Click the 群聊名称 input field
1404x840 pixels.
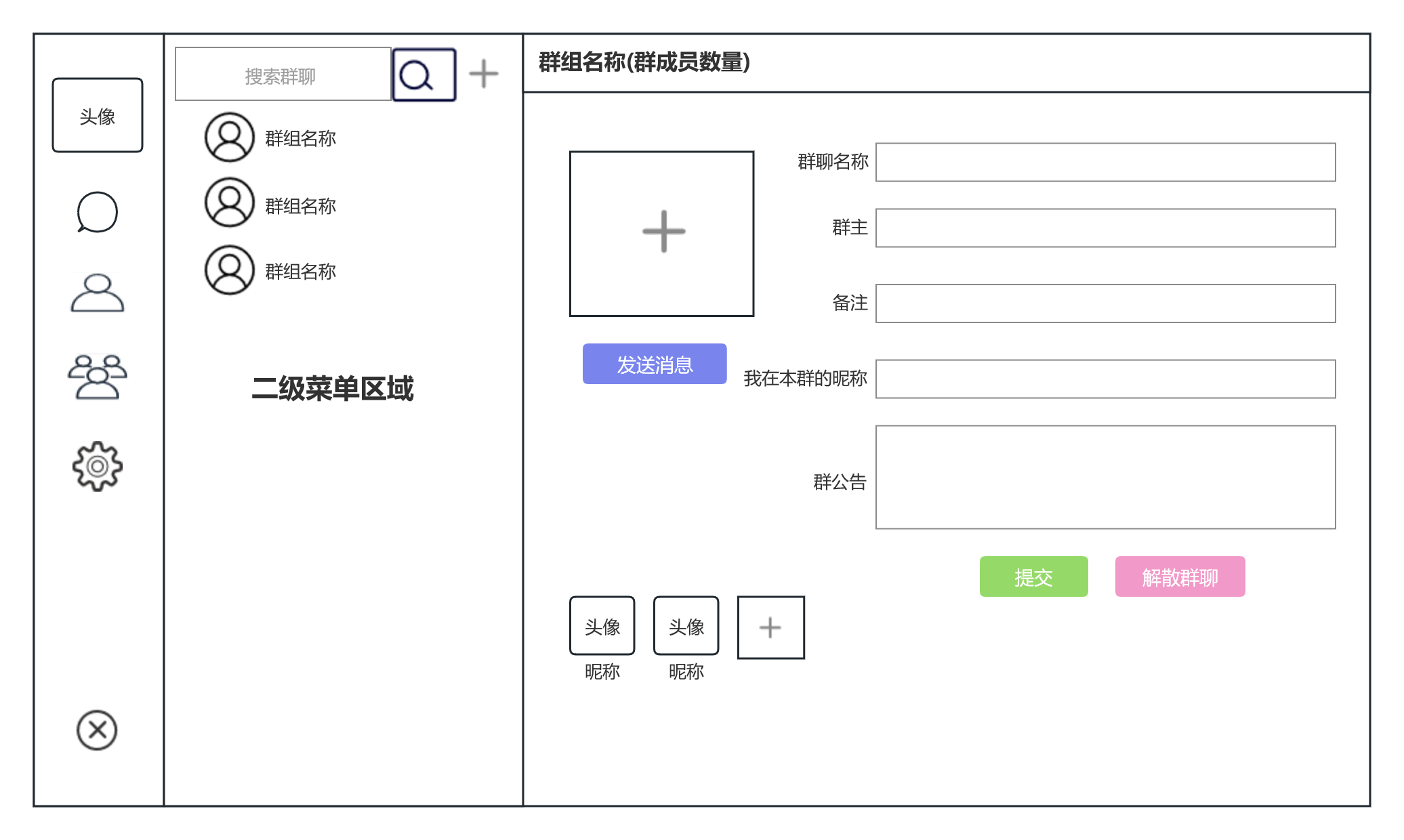(x=1105, y=162)
